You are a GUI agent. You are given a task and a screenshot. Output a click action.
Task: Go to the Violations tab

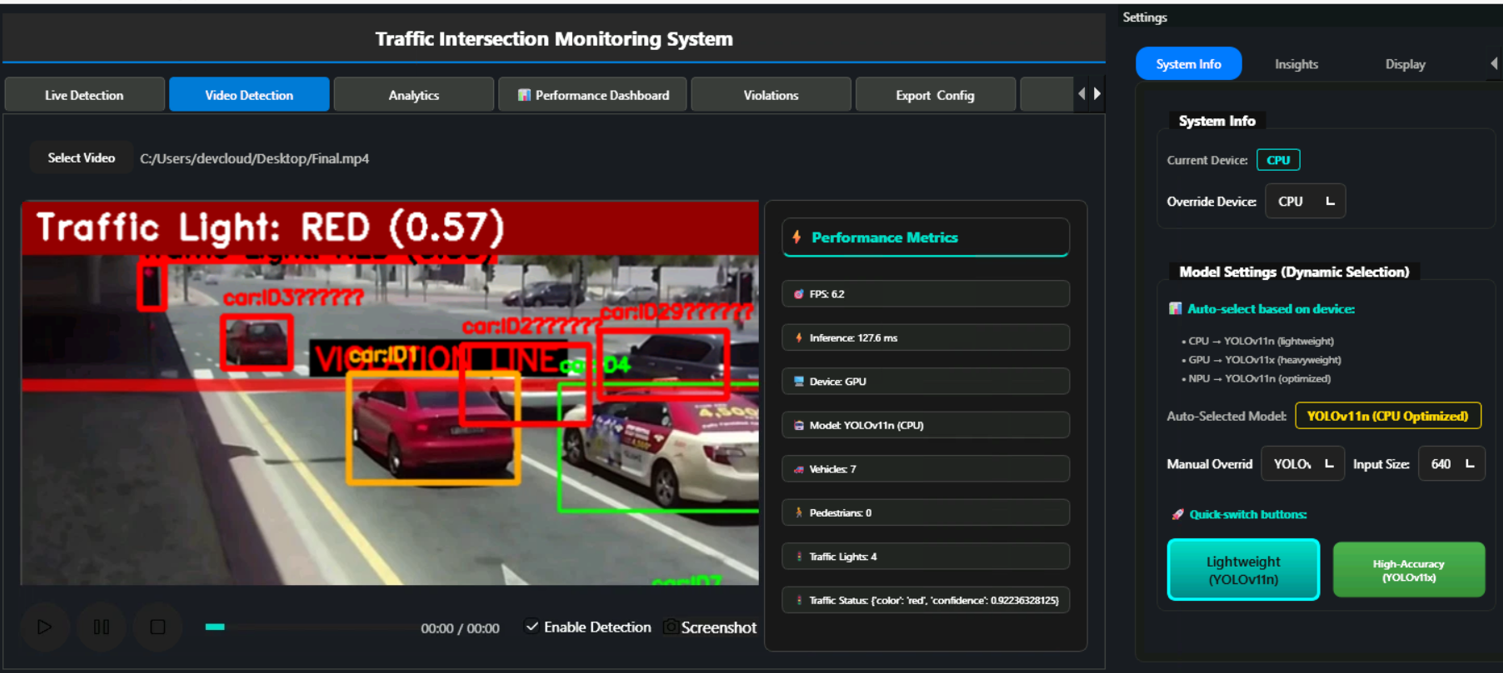pyautogui.click(x=771, y=95)
